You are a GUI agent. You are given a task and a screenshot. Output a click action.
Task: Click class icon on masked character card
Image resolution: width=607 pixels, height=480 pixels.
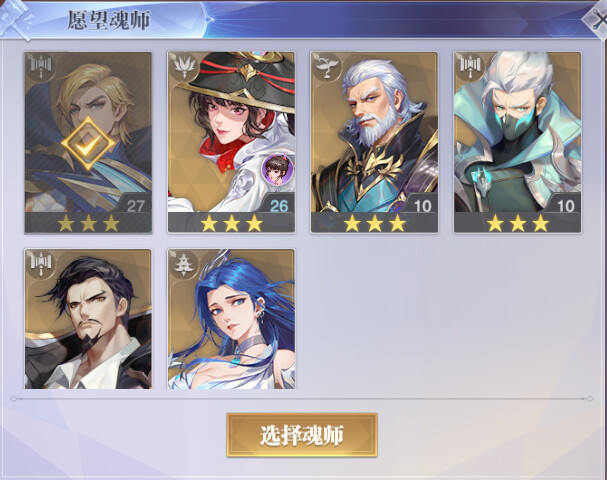(x=470, y=67)
